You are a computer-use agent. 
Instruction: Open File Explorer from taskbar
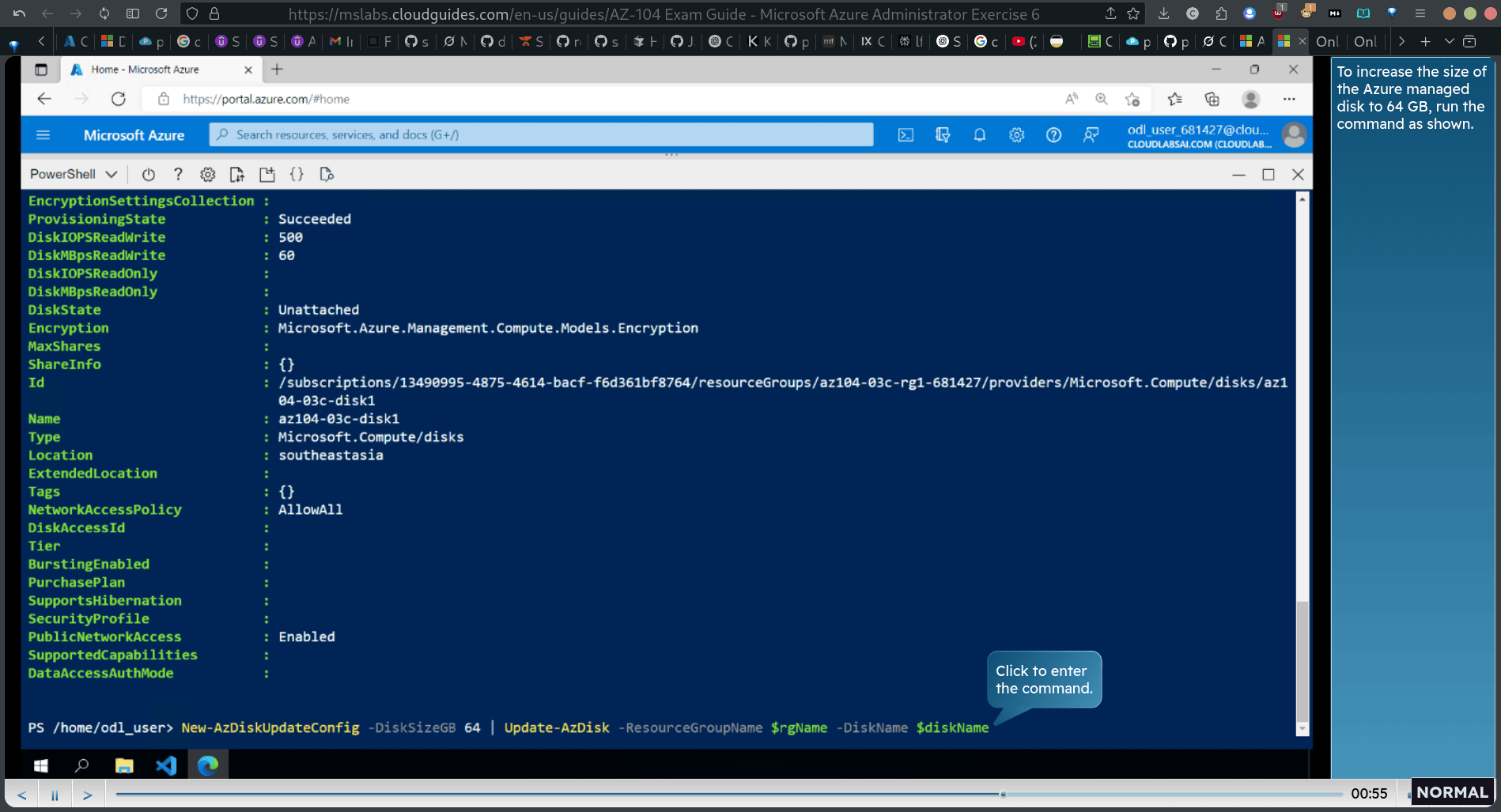(124, 765)
